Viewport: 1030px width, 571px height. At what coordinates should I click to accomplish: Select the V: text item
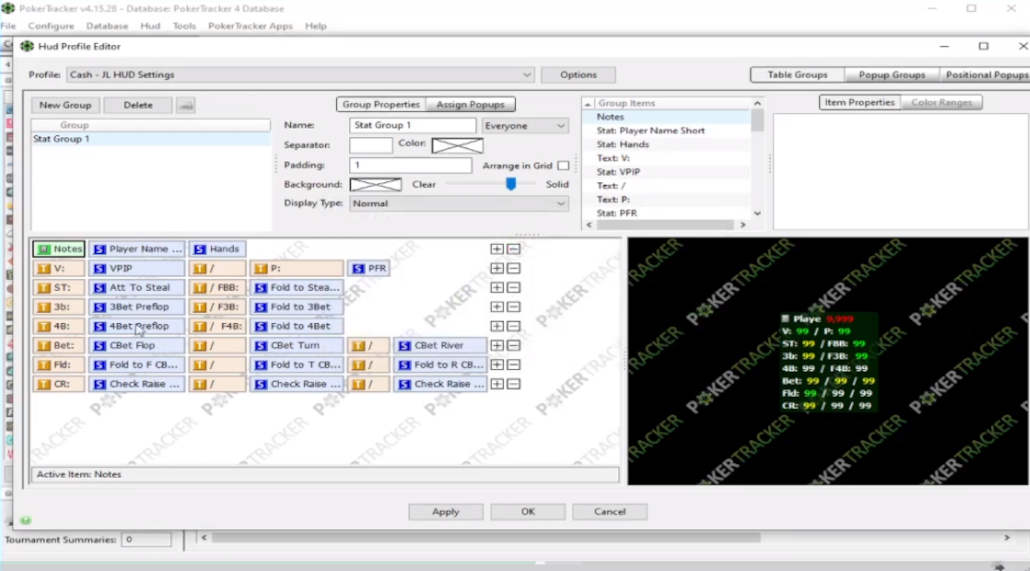point(58,268)
